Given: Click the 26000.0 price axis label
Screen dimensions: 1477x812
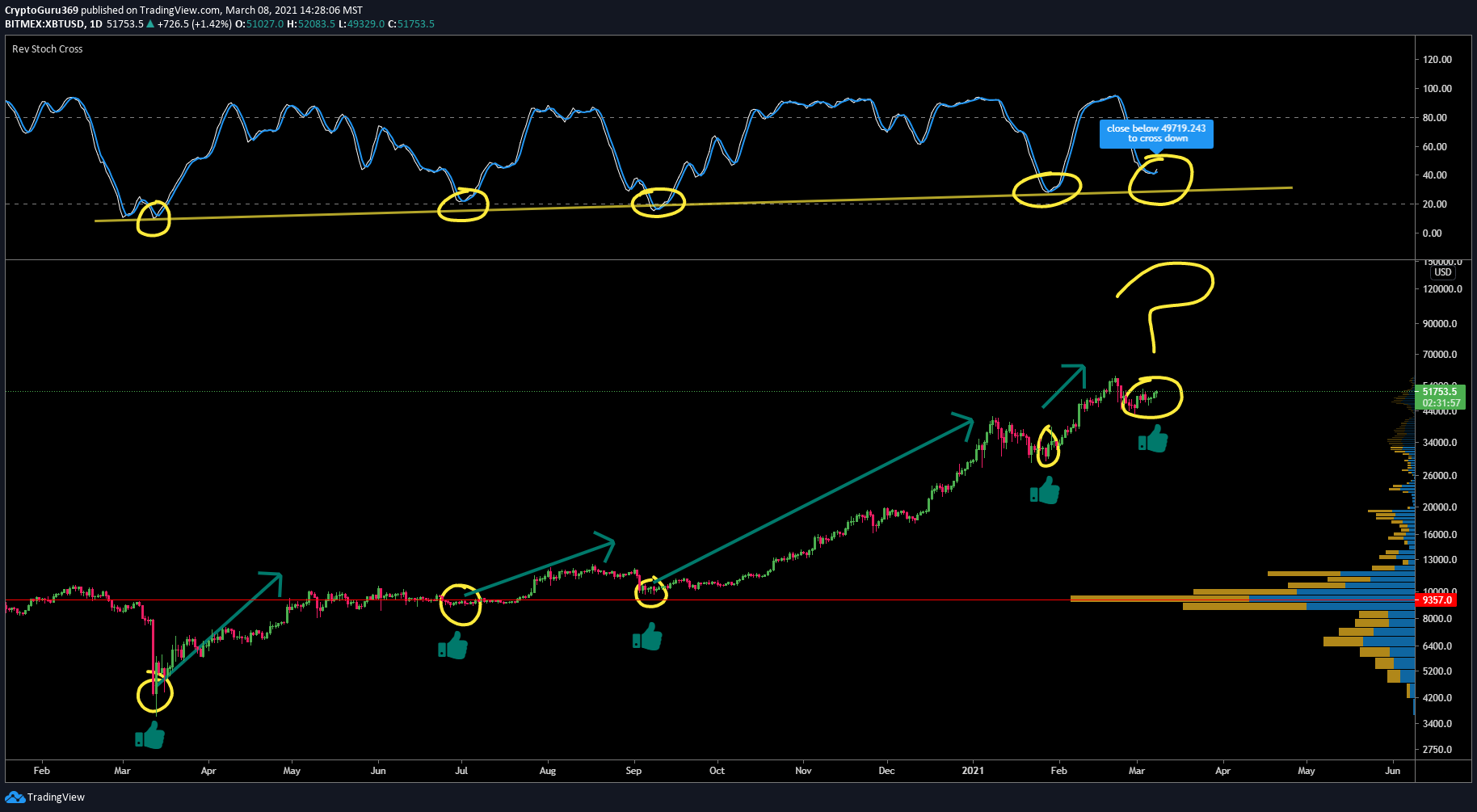Looking at the screenshot, I should click(1440, 476).
